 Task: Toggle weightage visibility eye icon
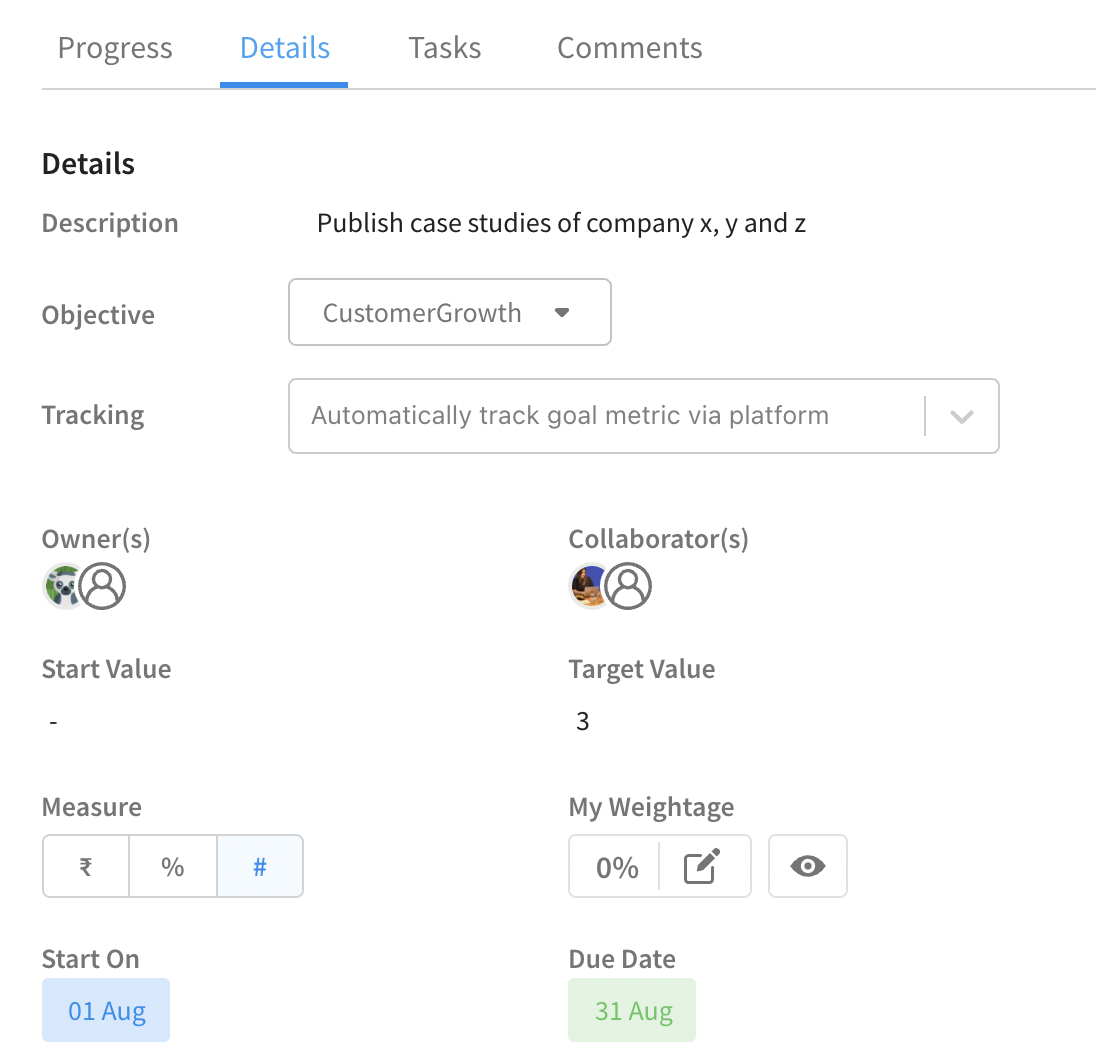click(808, 866)
